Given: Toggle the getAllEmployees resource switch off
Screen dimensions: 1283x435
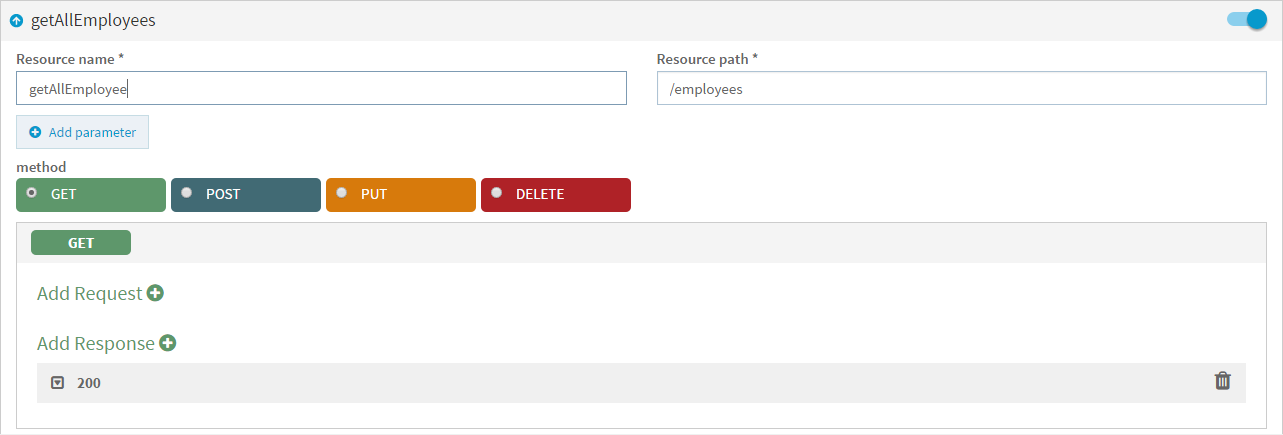Looking at the screenshot, I should coord(1247,19).
